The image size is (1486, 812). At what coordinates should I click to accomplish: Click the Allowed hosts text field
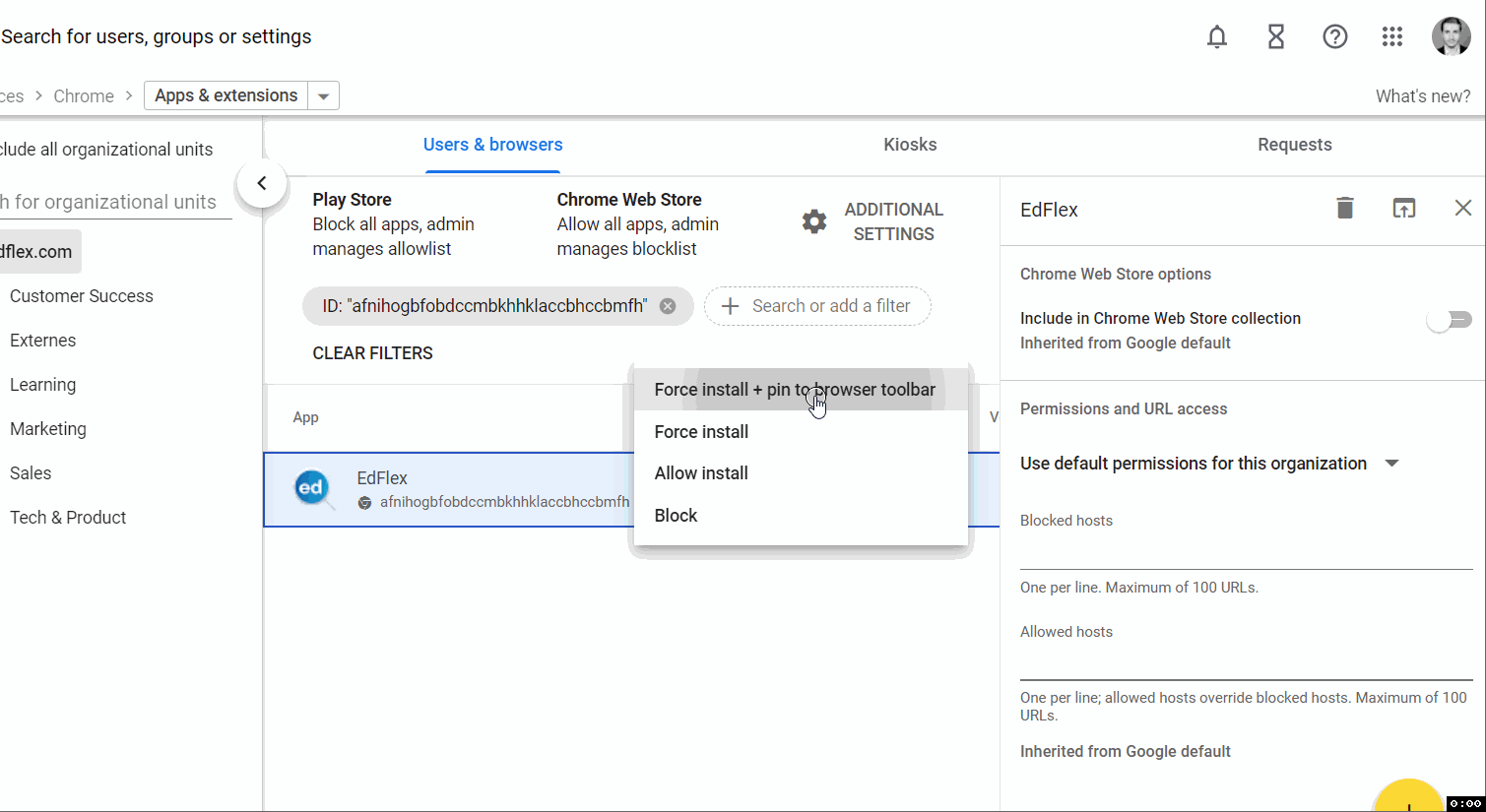click(1246, 664)
